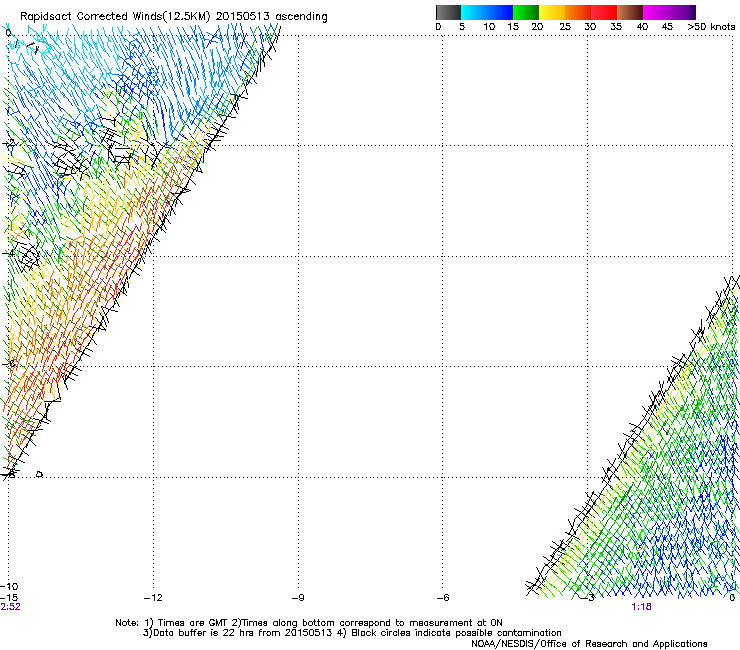Select the red 30-35 knots swatch
This screenshot has width=740, height=650.
pyautogui.click(x=604, y=12)
